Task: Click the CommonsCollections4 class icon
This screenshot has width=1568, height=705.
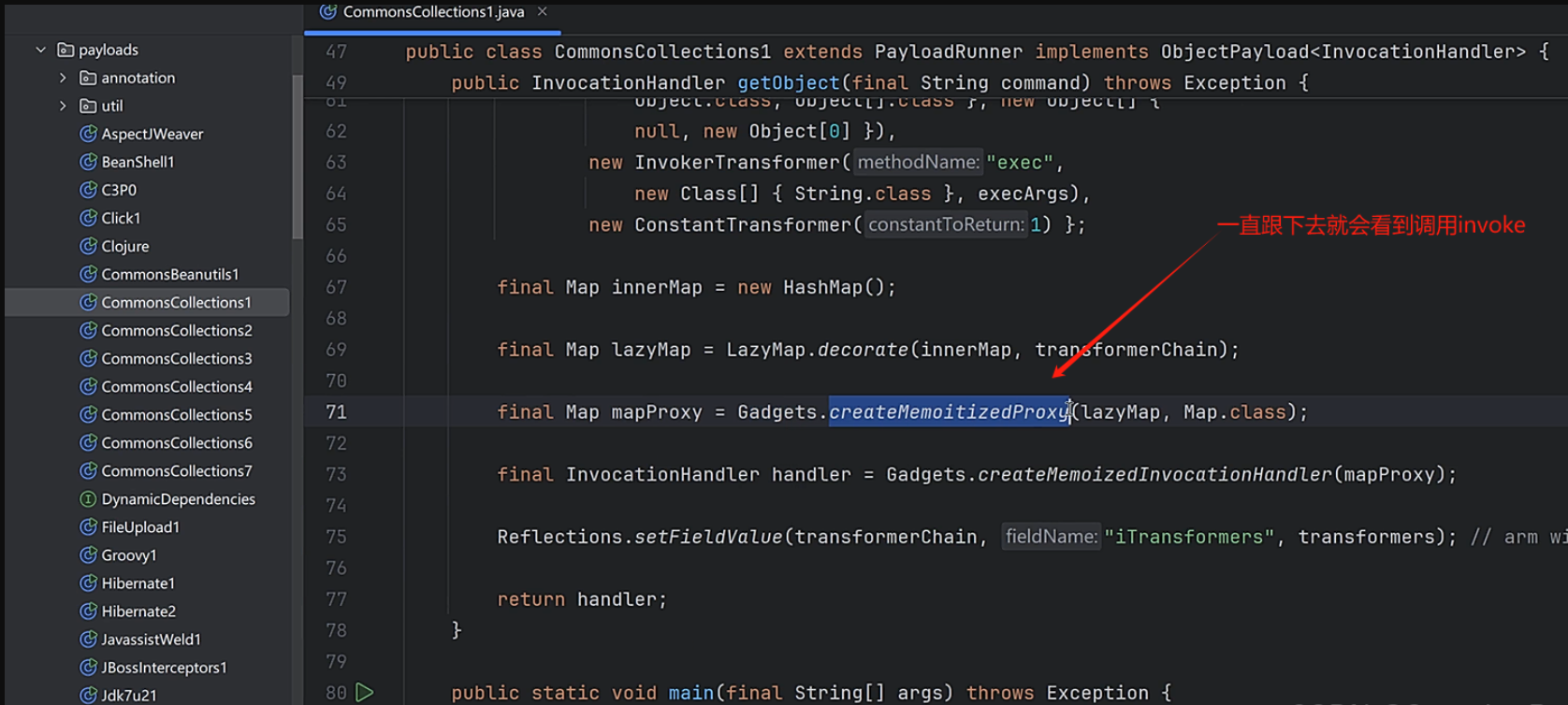Action: pos(88,386)
